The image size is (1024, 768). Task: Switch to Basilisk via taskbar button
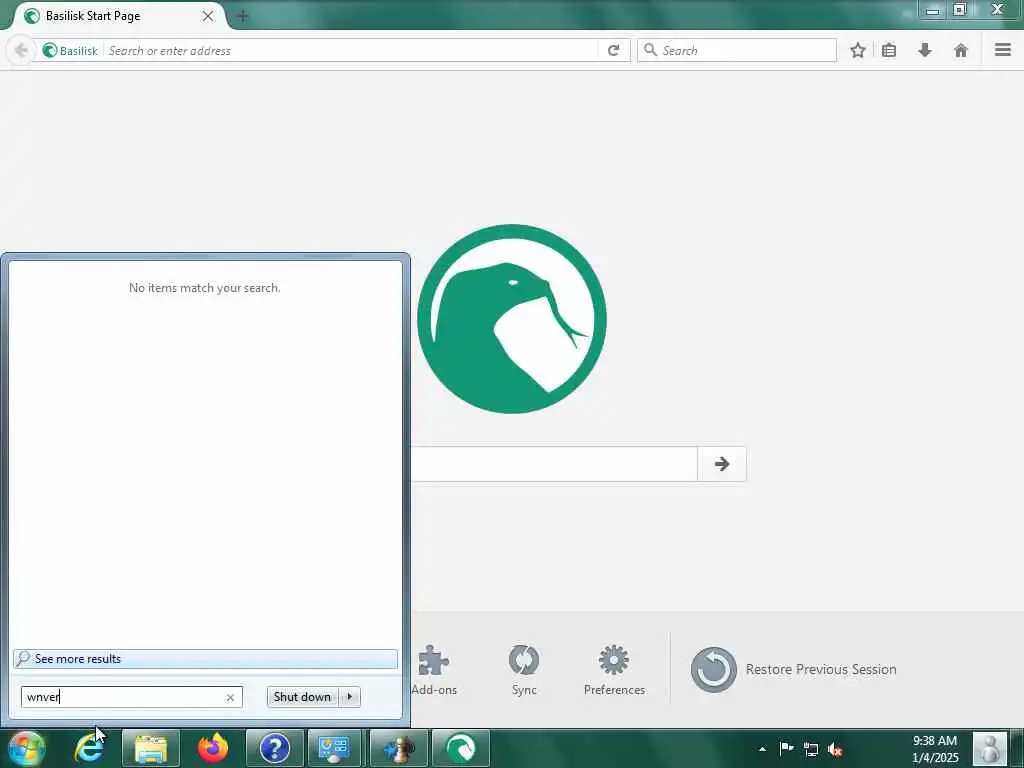[460, 748]
